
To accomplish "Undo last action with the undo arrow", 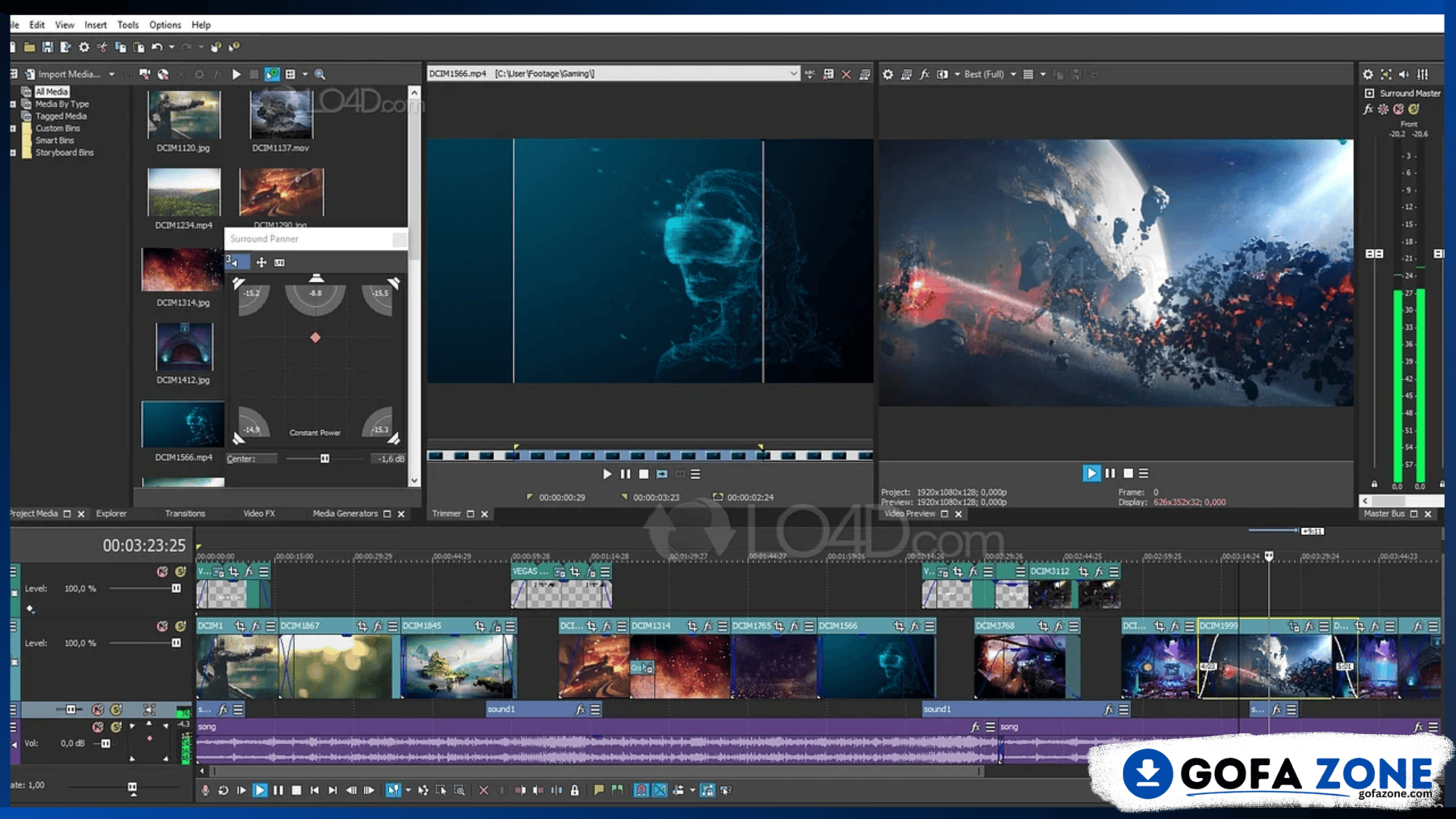I will point(156,47).
